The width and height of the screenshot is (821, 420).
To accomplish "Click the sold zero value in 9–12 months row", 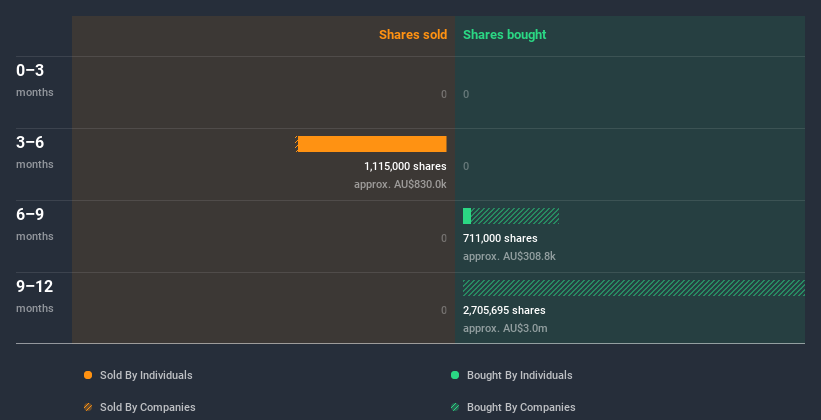I will tap(444, 311).
